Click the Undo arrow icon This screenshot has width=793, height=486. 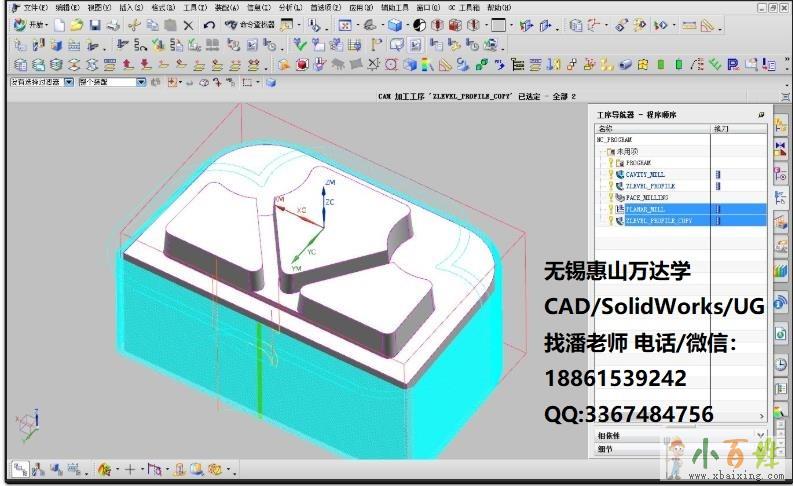(208, 24)
